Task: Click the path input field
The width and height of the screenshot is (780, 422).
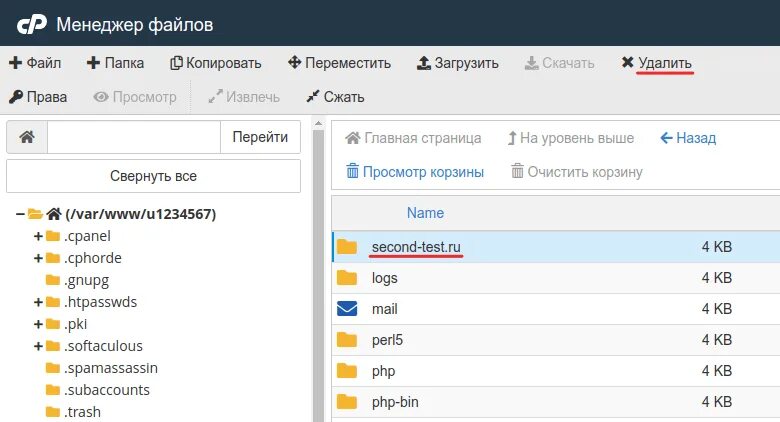Action: [x=133, y=138]
